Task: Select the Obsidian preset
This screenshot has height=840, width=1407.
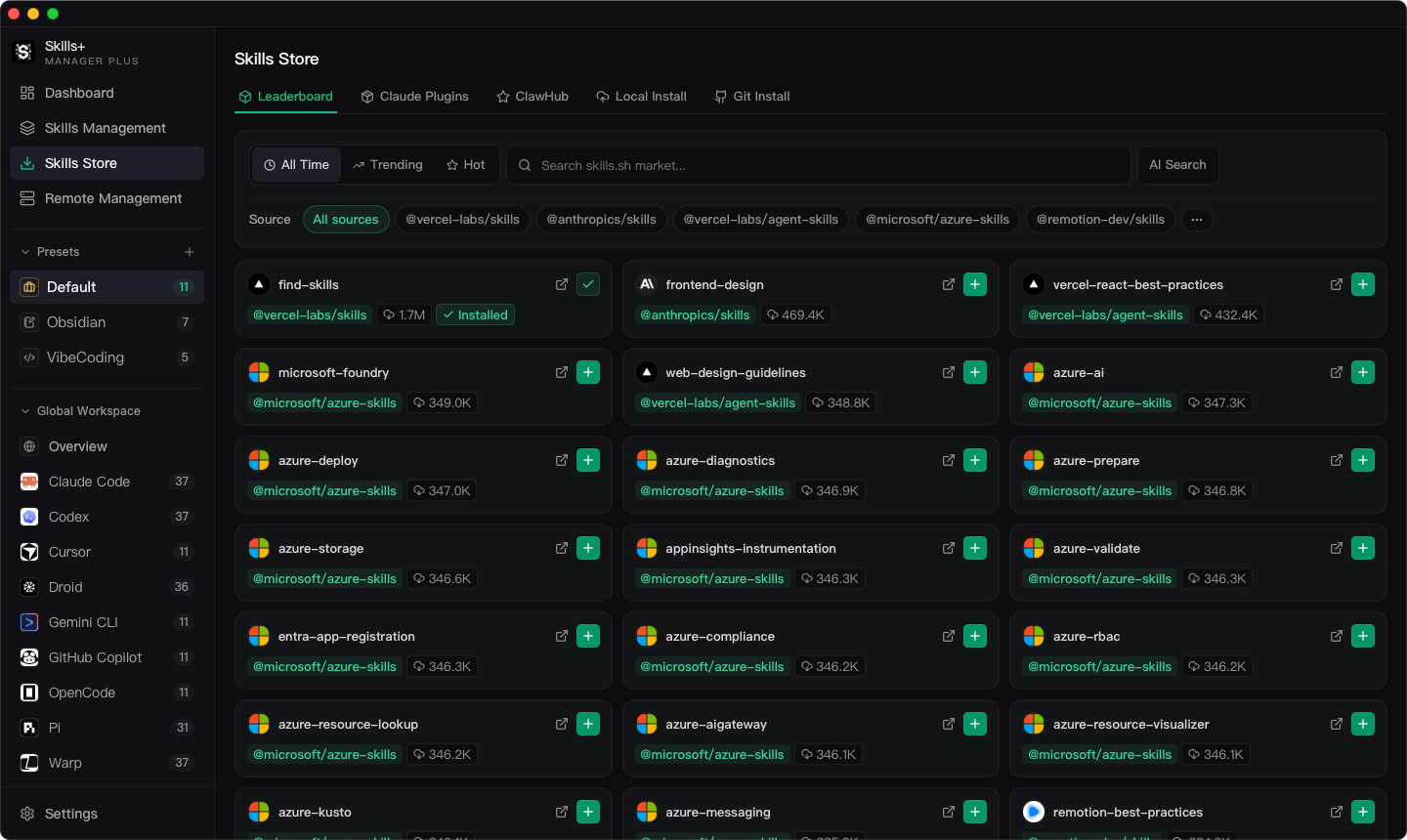Action: [x=107, y=322]
